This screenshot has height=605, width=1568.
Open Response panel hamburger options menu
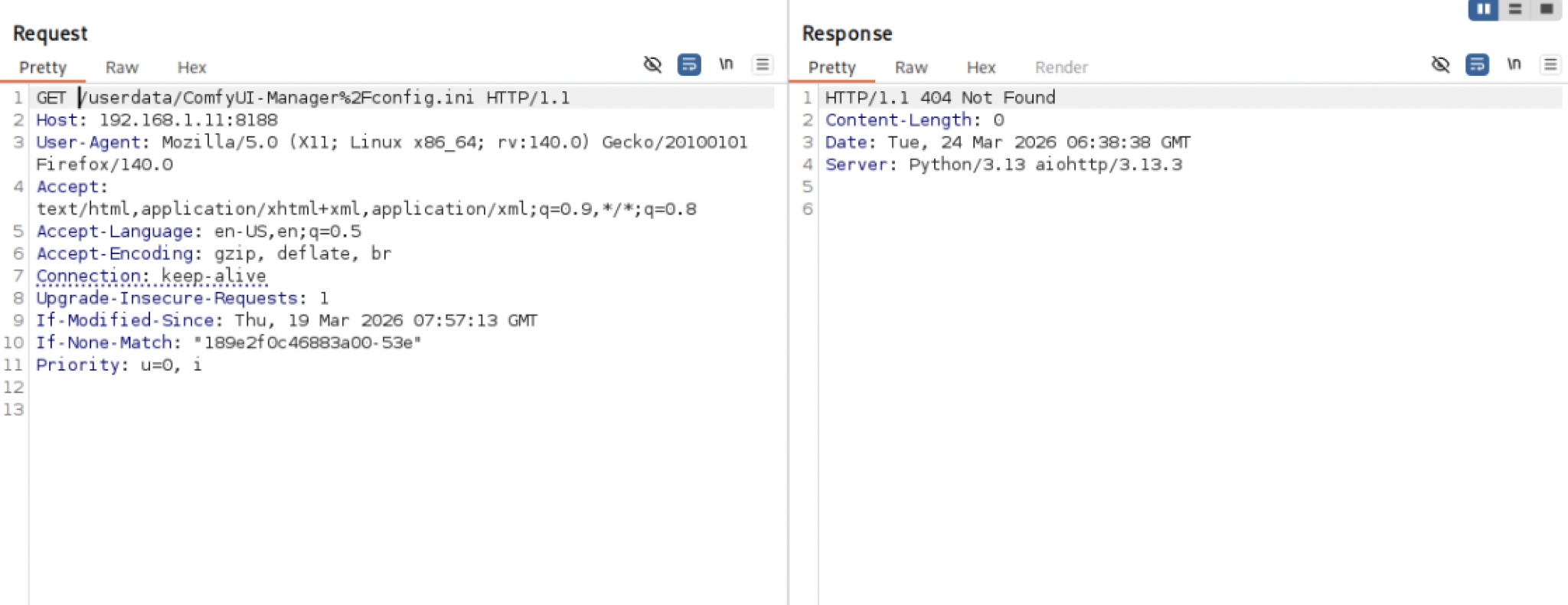(x=1550, y=64)
